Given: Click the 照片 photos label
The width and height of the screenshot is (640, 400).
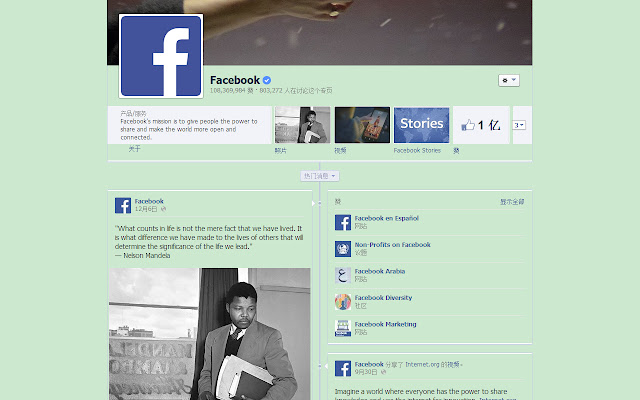Looking at the screenshot, I should pyautogui.click(x=280, y=151).
